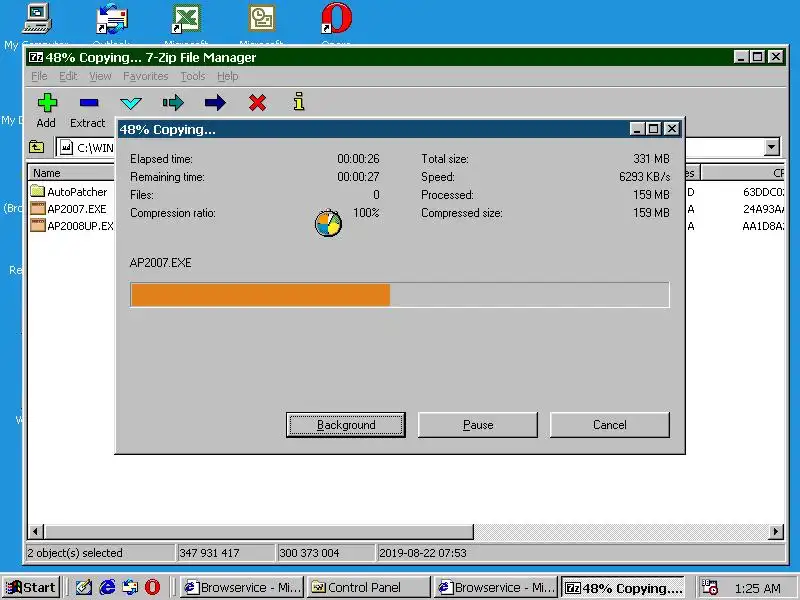Image resolution: width=800 pixels, height=600 pixels.
Task: Open the My Computer desktop icon
Action: point(37,19)
